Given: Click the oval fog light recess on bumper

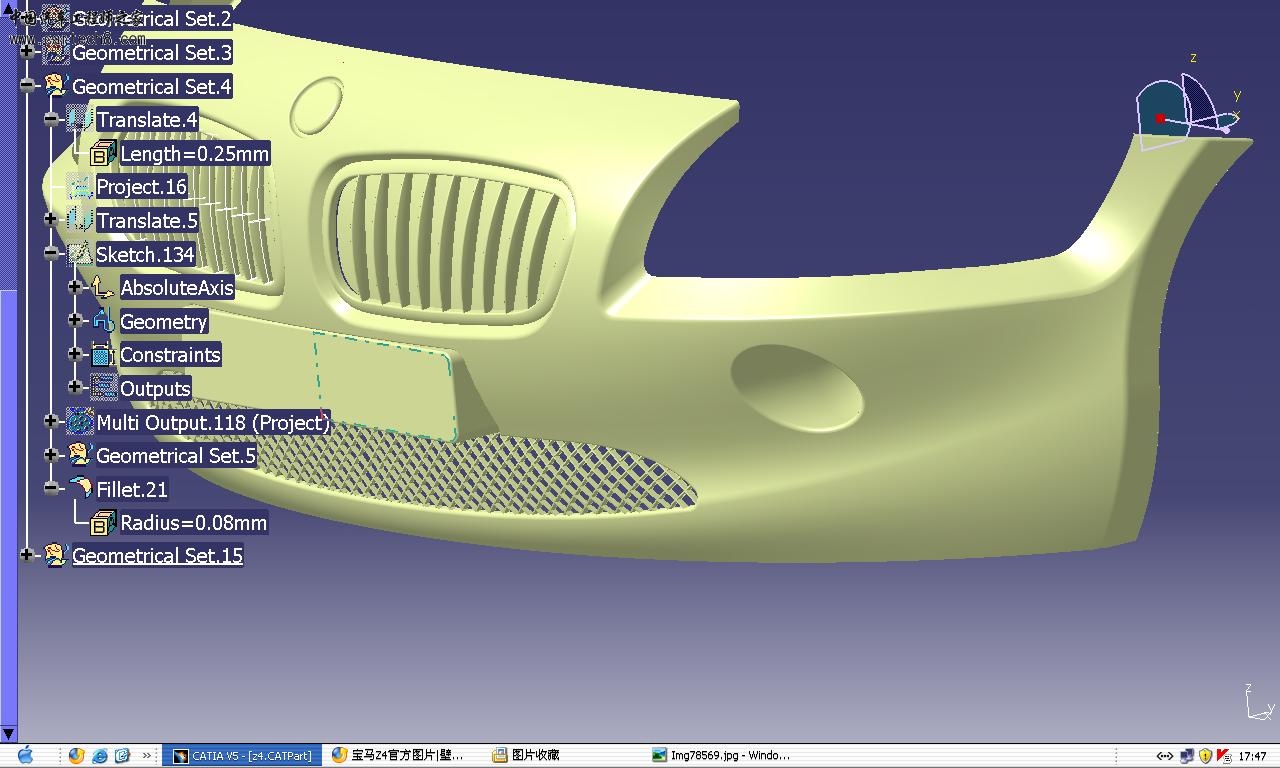Looking at the screenshot, I should [797, 387].
